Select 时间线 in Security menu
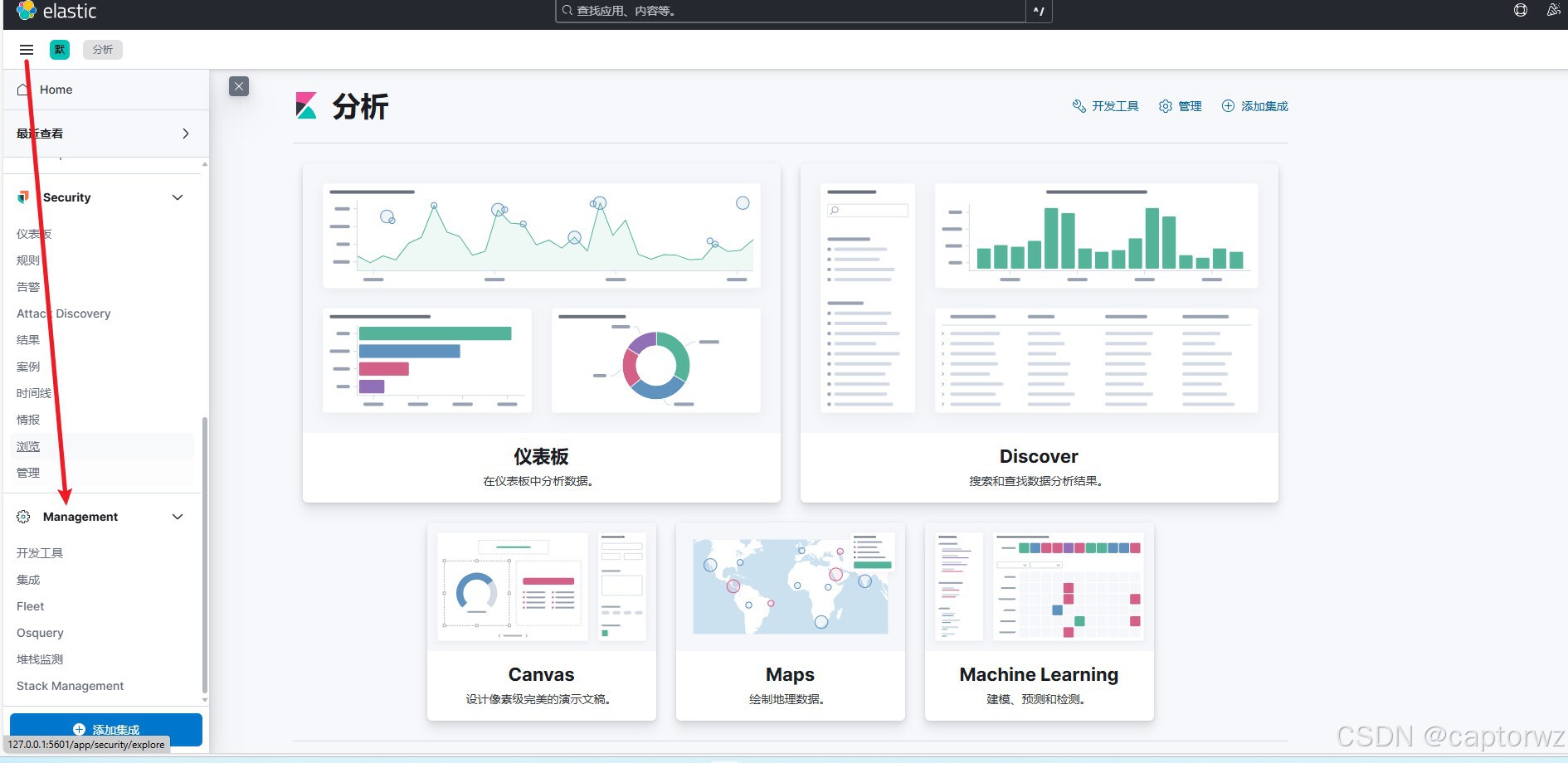 point(34,393)
